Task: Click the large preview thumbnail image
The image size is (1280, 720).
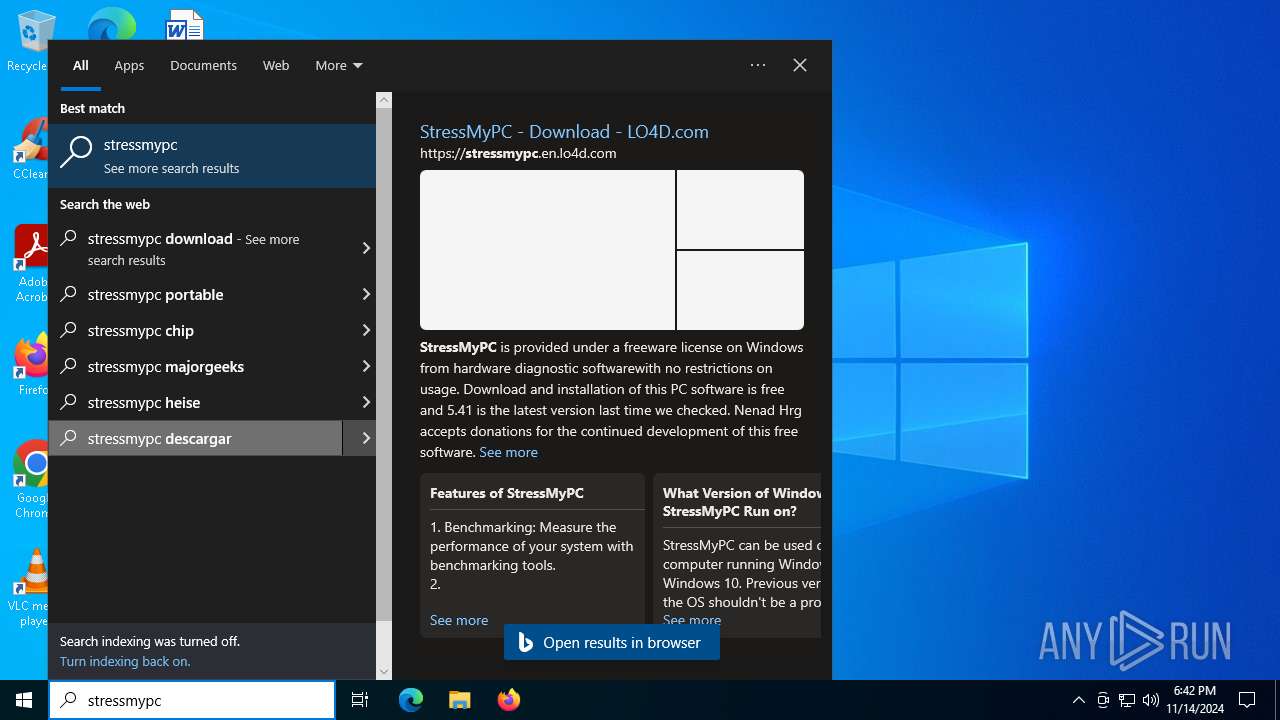Action: click(547, 250)
